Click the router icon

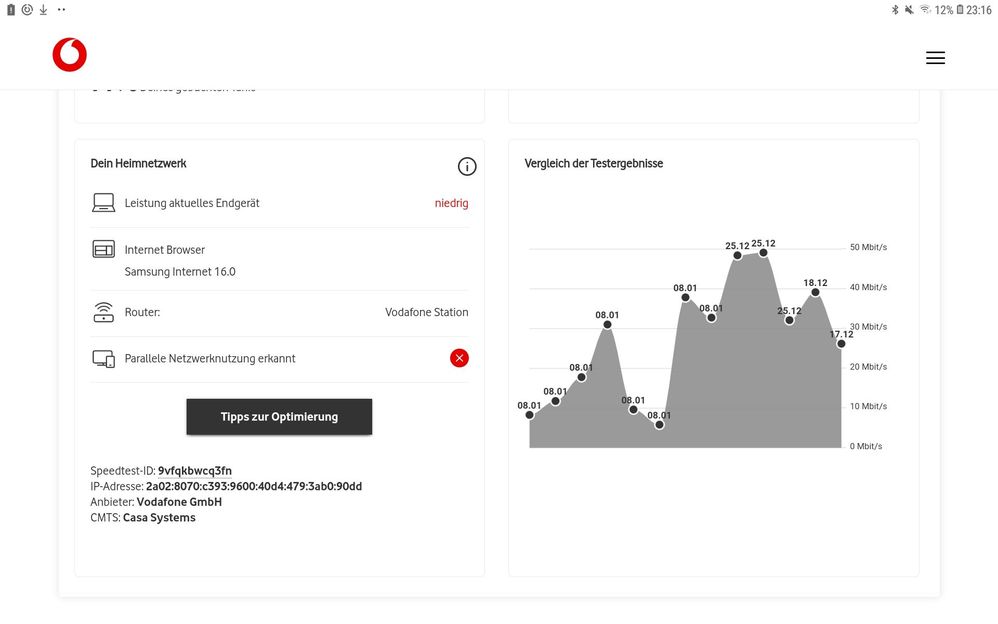tap(104, 312)
